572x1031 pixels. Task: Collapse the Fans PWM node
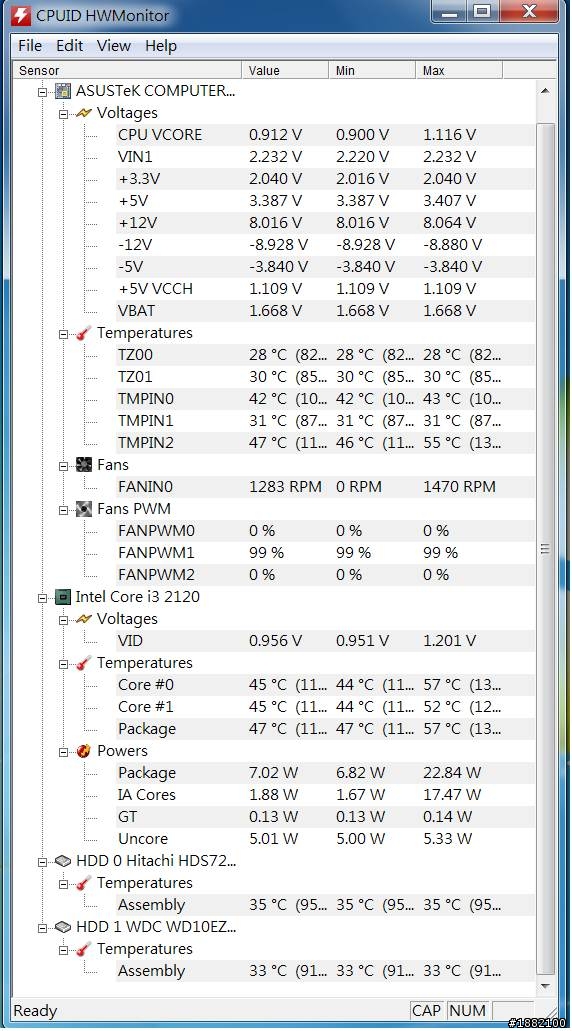(64, 510)
